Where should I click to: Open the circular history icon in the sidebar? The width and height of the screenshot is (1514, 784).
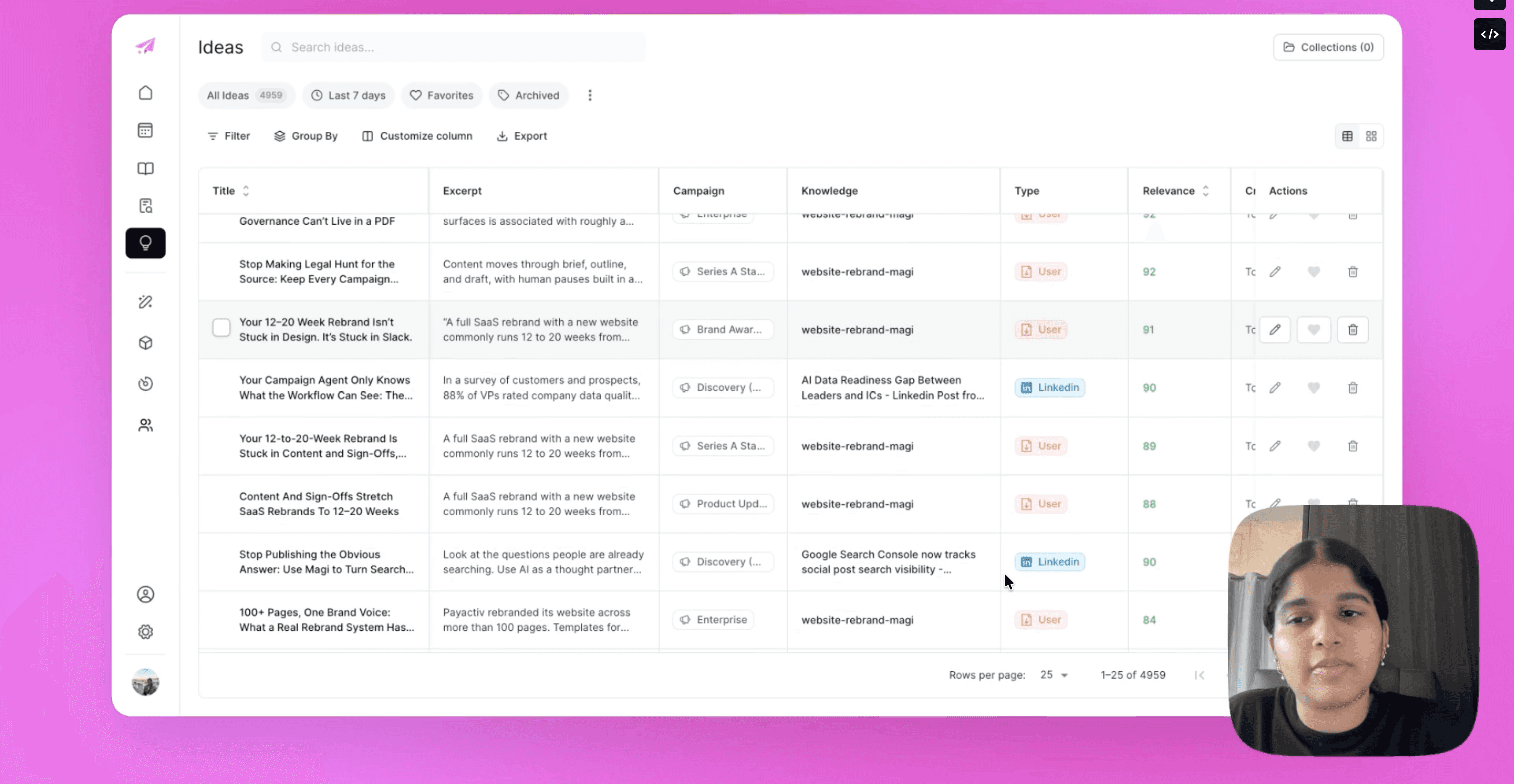[145, 384]
